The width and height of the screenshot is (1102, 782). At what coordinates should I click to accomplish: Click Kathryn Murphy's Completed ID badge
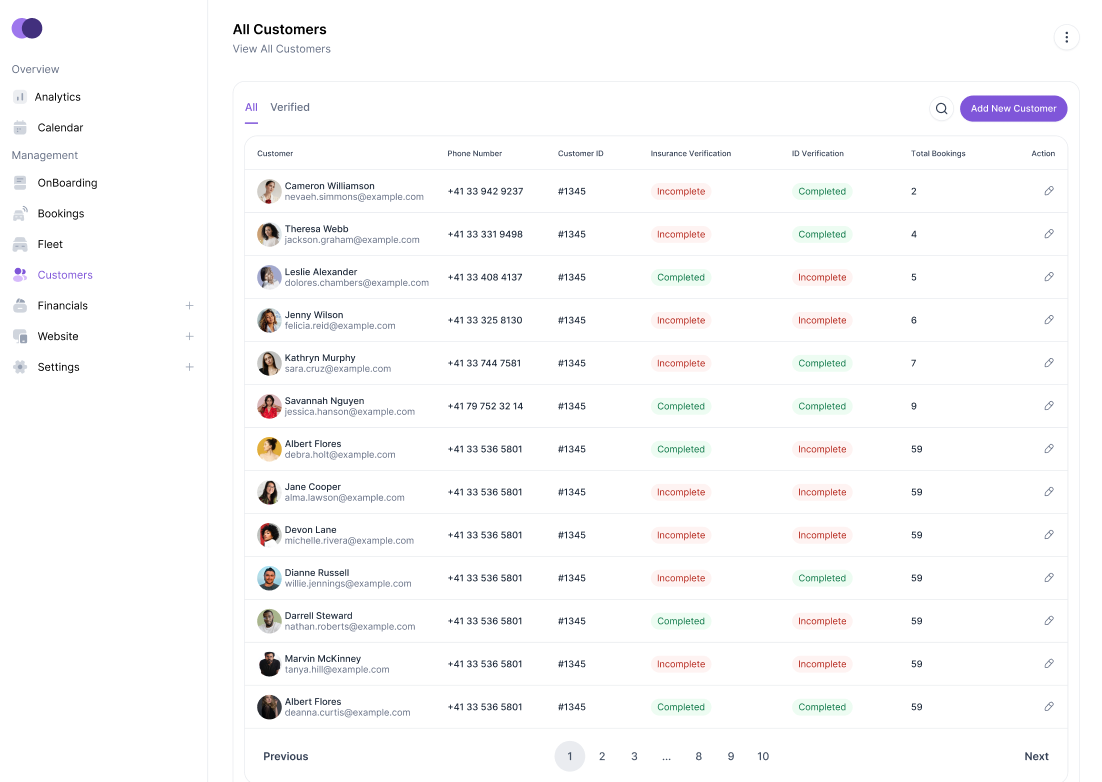tap(822, 363)
